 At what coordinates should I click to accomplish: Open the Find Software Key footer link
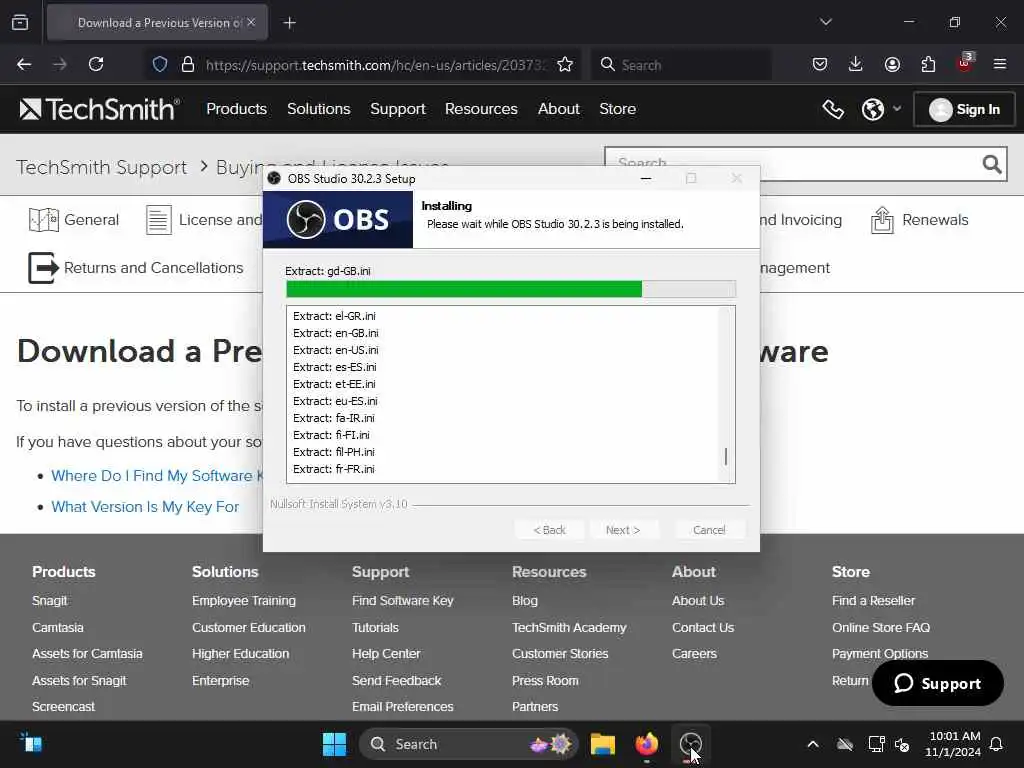(402, 601)
